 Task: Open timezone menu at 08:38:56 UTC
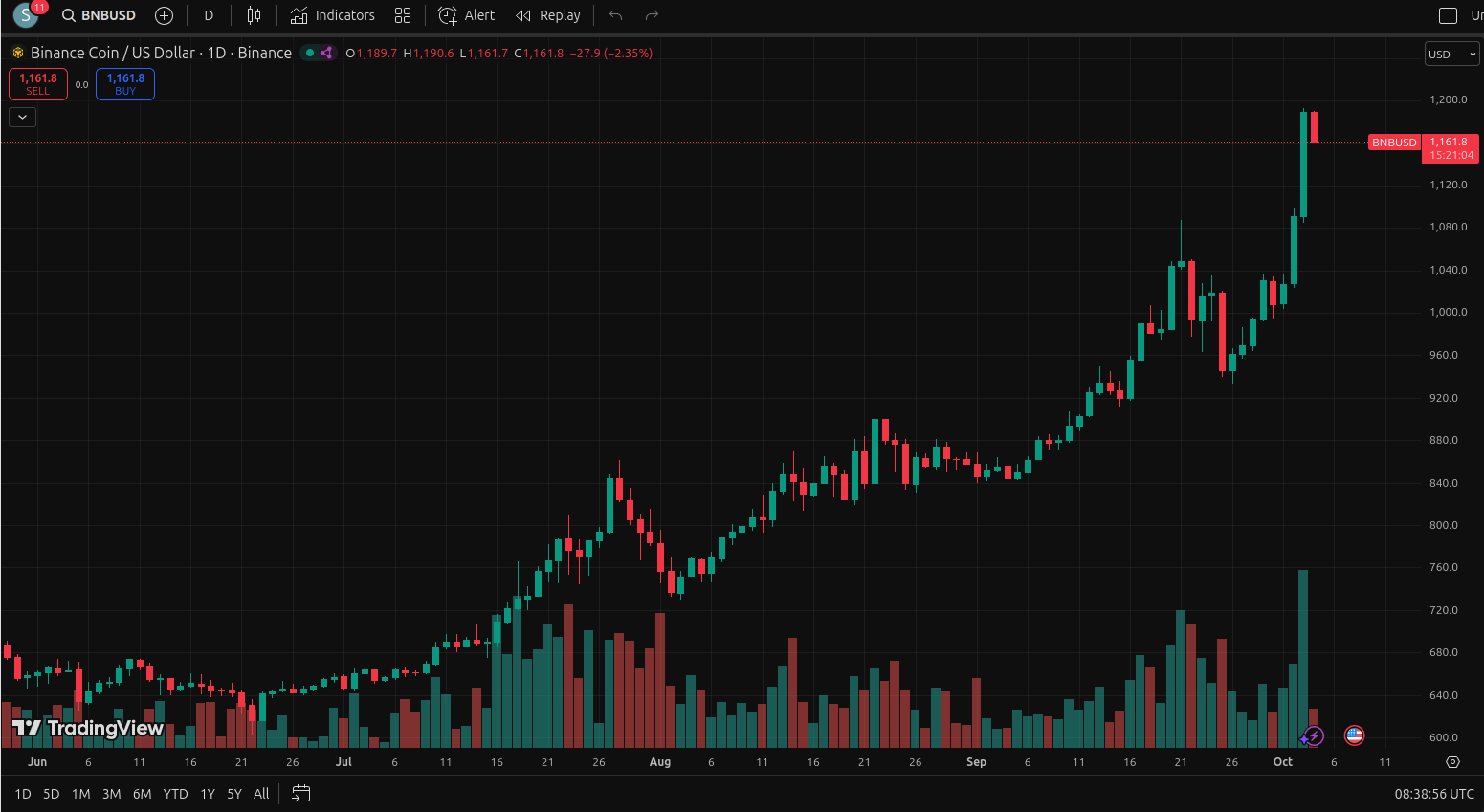1434,794
